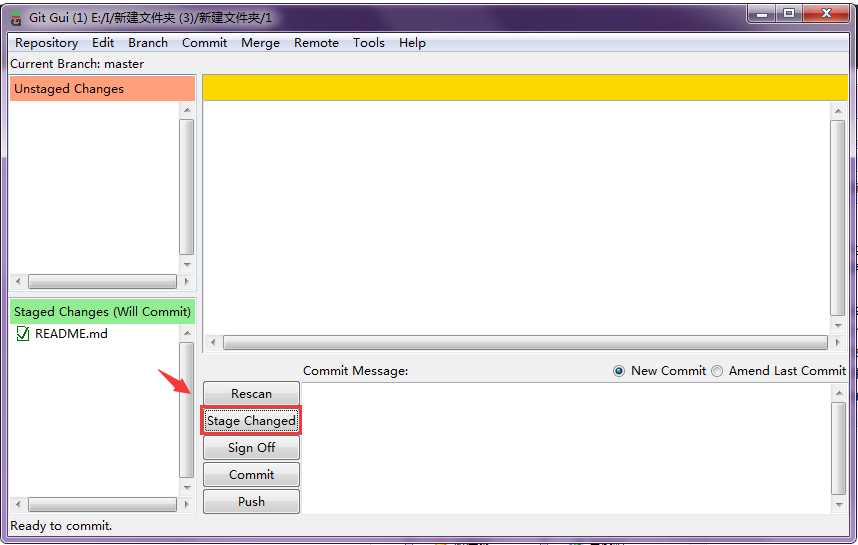This screenshot has height=545, width=858.
Task: Click the Staged Changes scroll up arrow
Action: (x=187, y=333)
